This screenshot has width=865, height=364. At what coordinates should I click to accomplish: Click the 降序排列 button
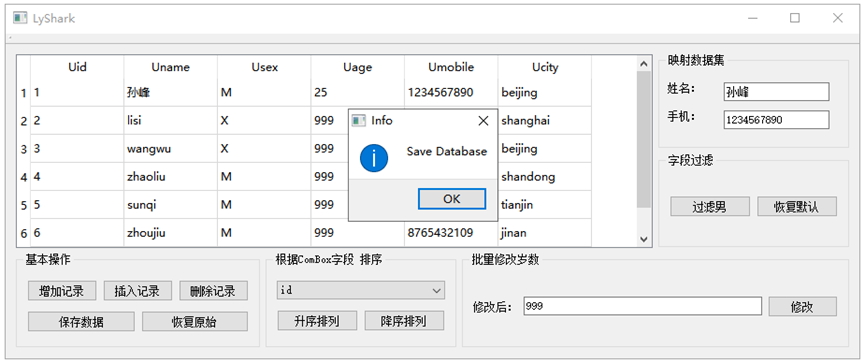pos(404,320)
